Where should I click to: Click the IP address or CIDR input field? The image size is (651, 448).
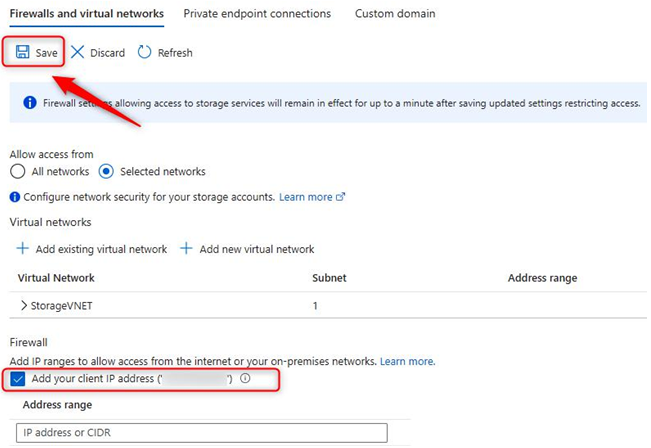[x=202, y=433]
